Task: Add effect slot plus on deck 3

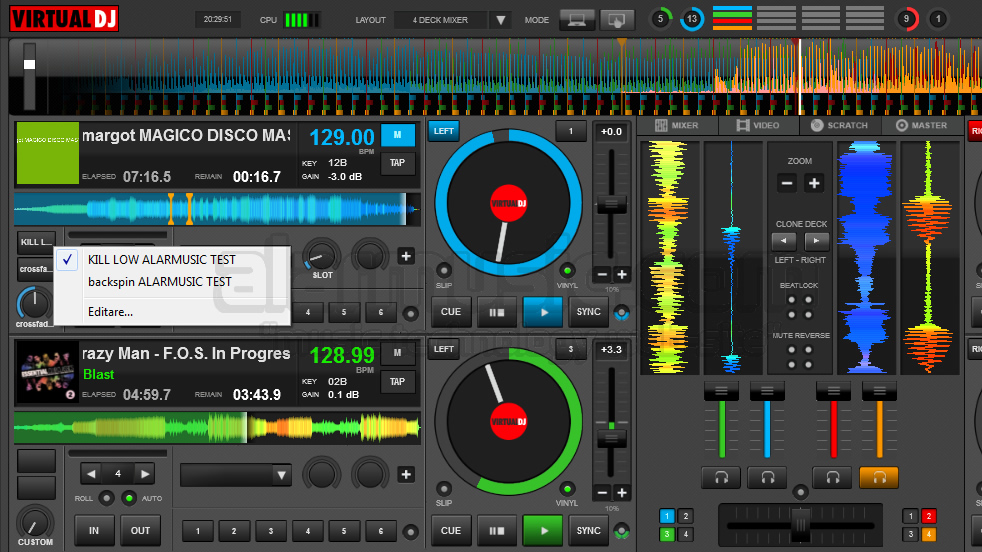Action: point(406,475)
